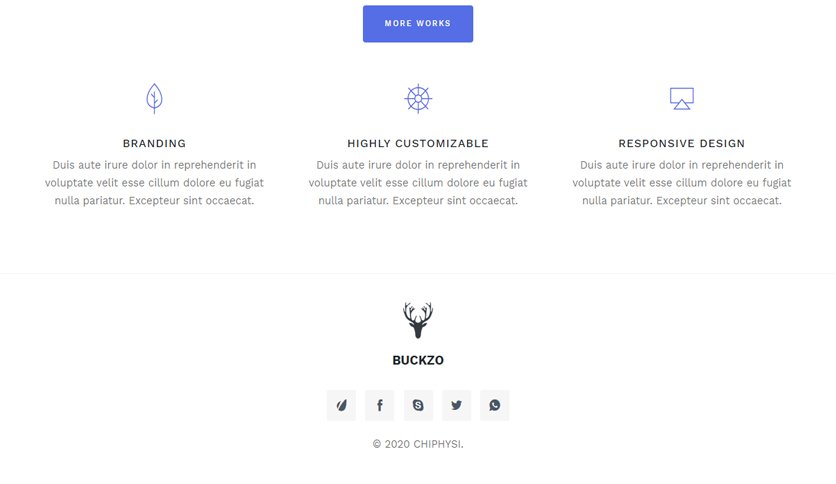Screen dimensions: 836x484
Task: Click the paragraph text under Highly Customizable
Action: click(418, 183)
